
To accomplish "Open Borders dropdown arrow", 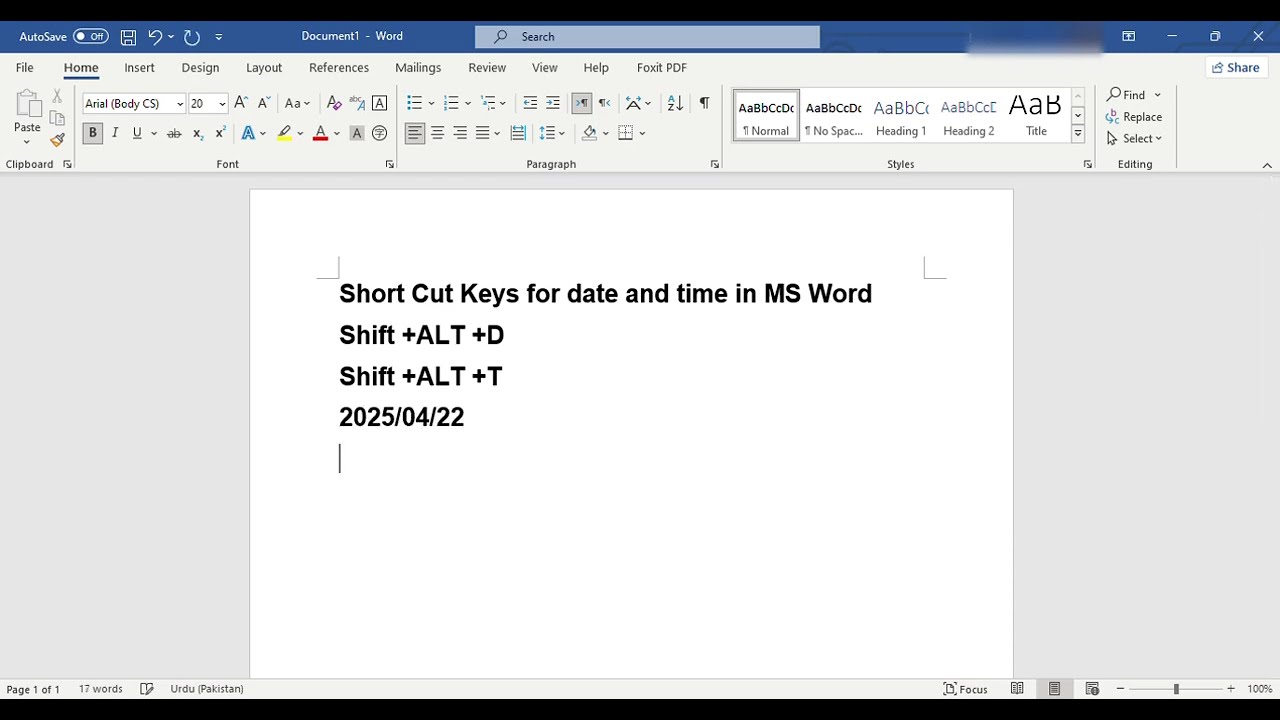I will coord(642,133).
